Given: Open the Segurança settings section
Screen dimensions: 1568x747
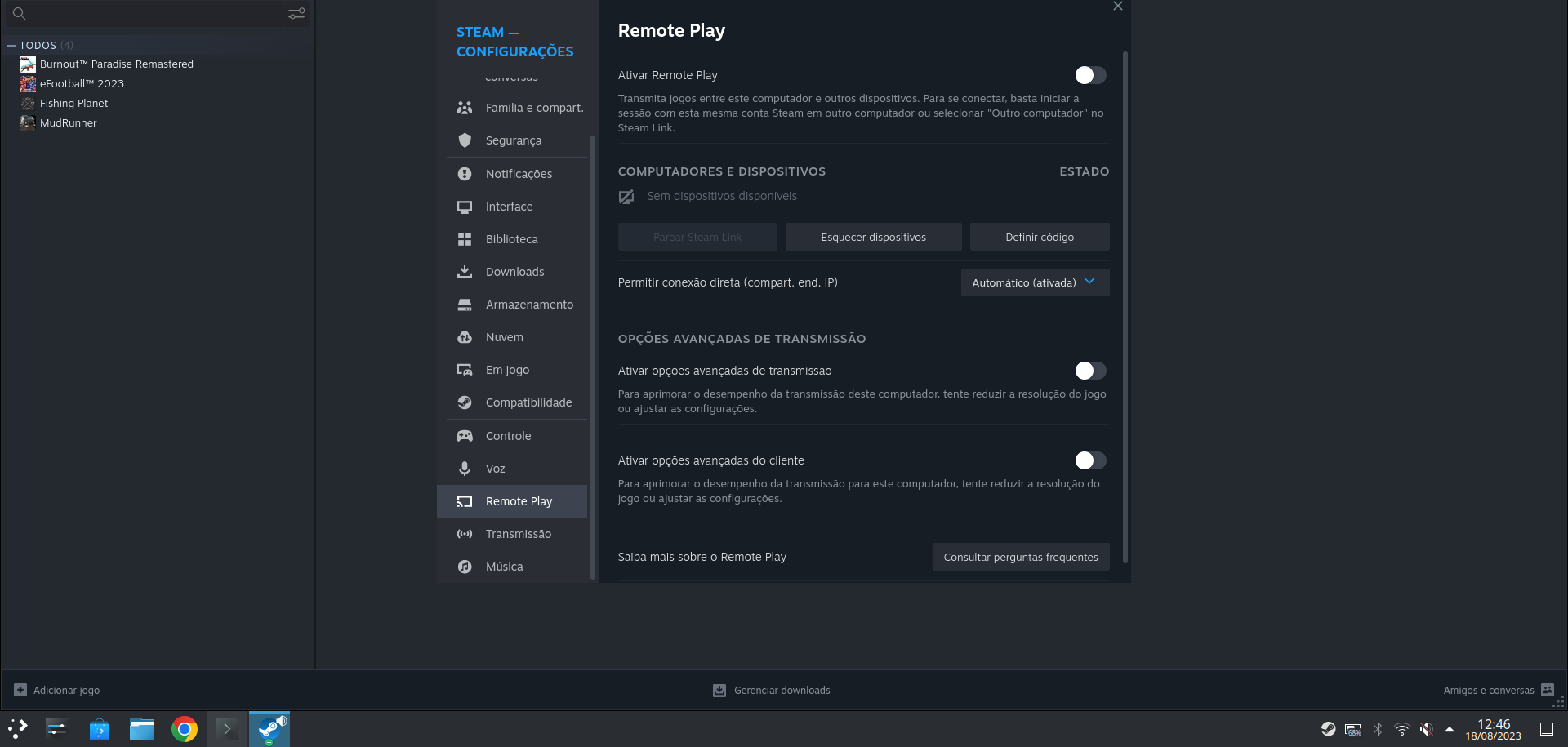Looking at the screenshot, I should [x=513, y=140].
